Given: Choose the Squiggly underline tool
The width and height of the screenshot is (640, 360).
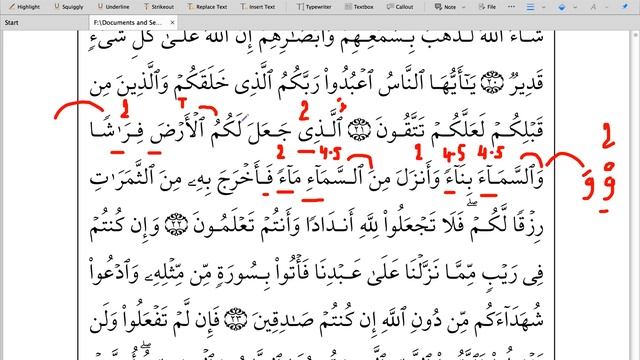Looking at the screenshot, I should [69, 7].
